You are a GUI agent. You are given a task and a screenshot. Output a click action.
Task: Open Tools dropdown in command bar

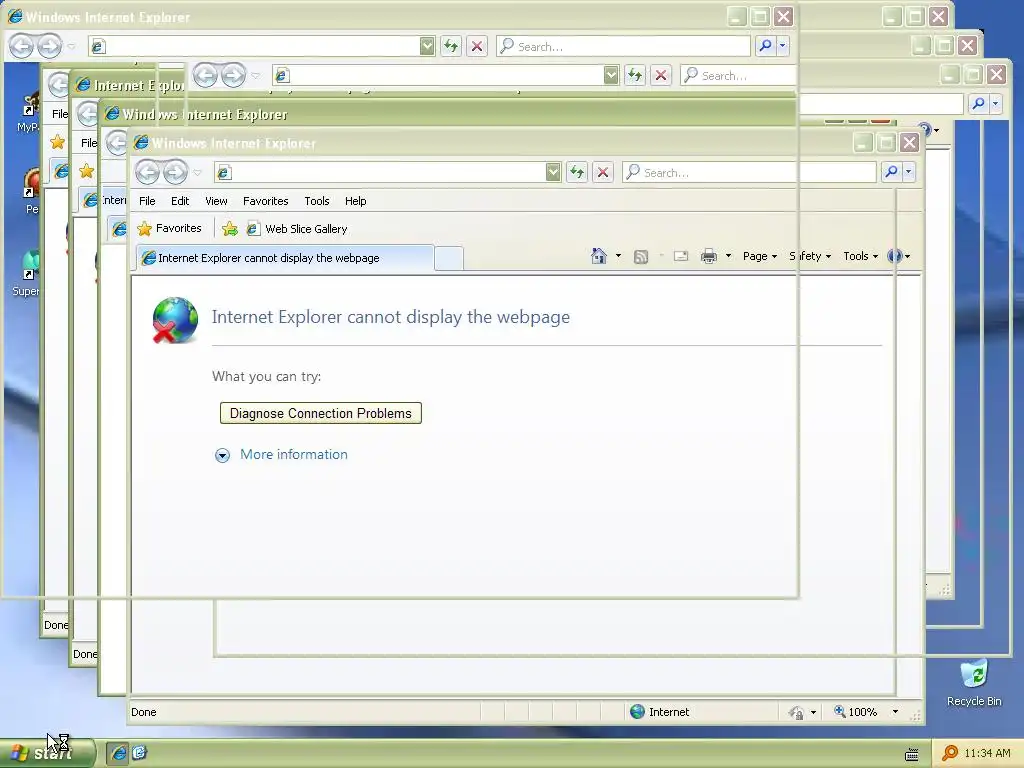coord(860,256)
